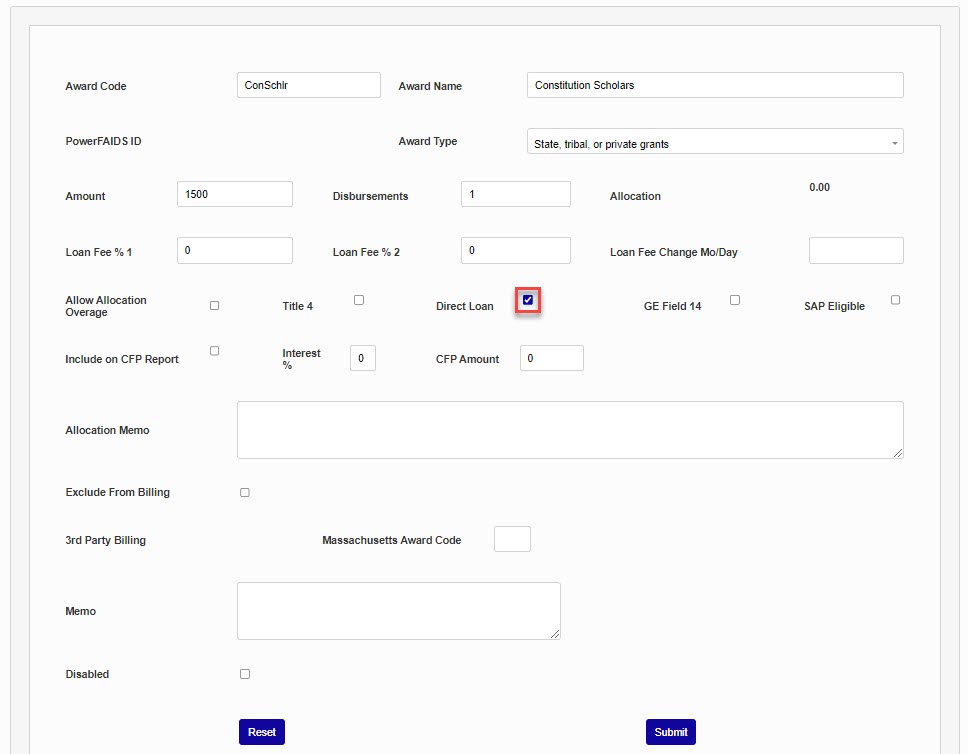Click the CFP Amount input field
This screenshot has width=968, height=754.
[551, 358]
